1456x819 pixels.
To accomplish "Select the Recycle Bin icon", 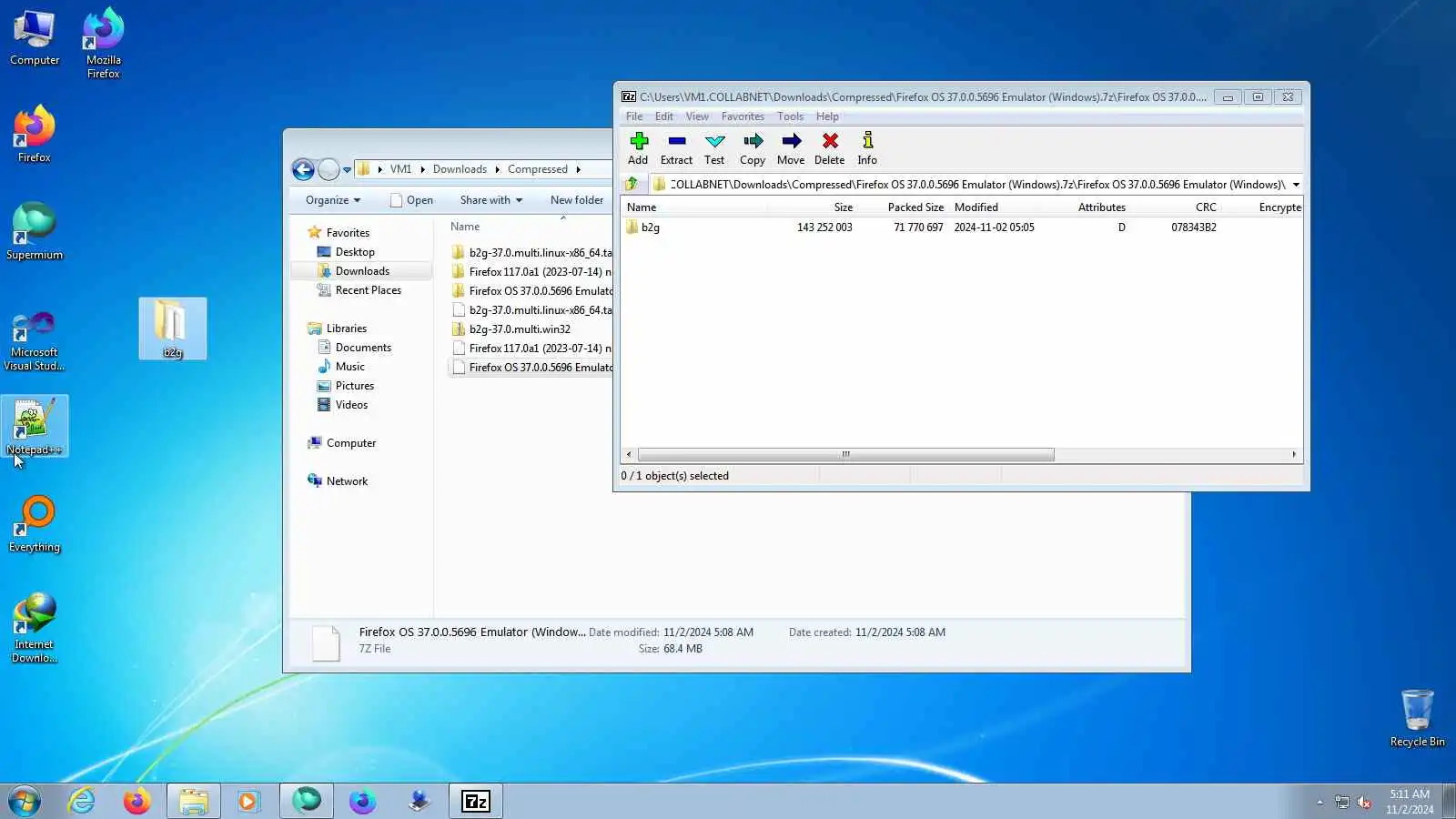I will [x=1417, y=718].
